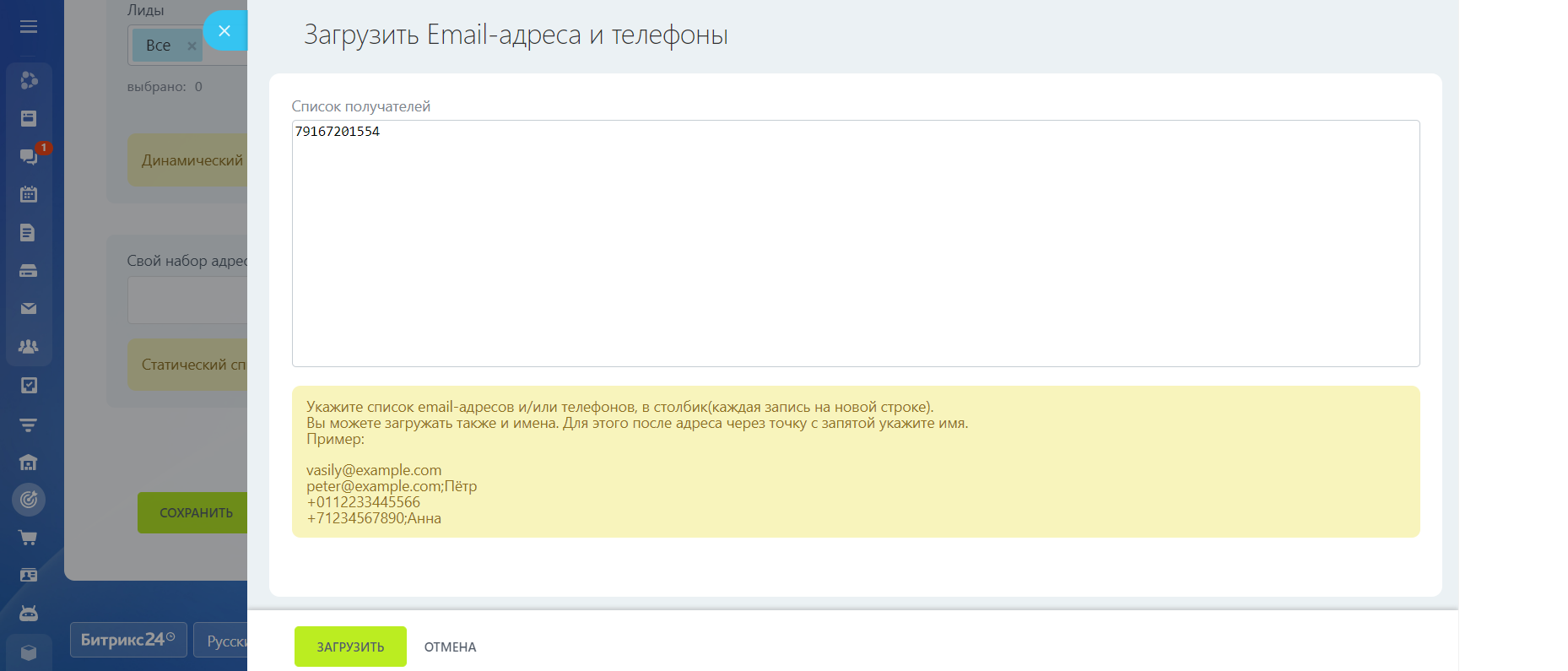Open the warehouse building icon
Screen dimensions: 1568x671
click(29, 462)
